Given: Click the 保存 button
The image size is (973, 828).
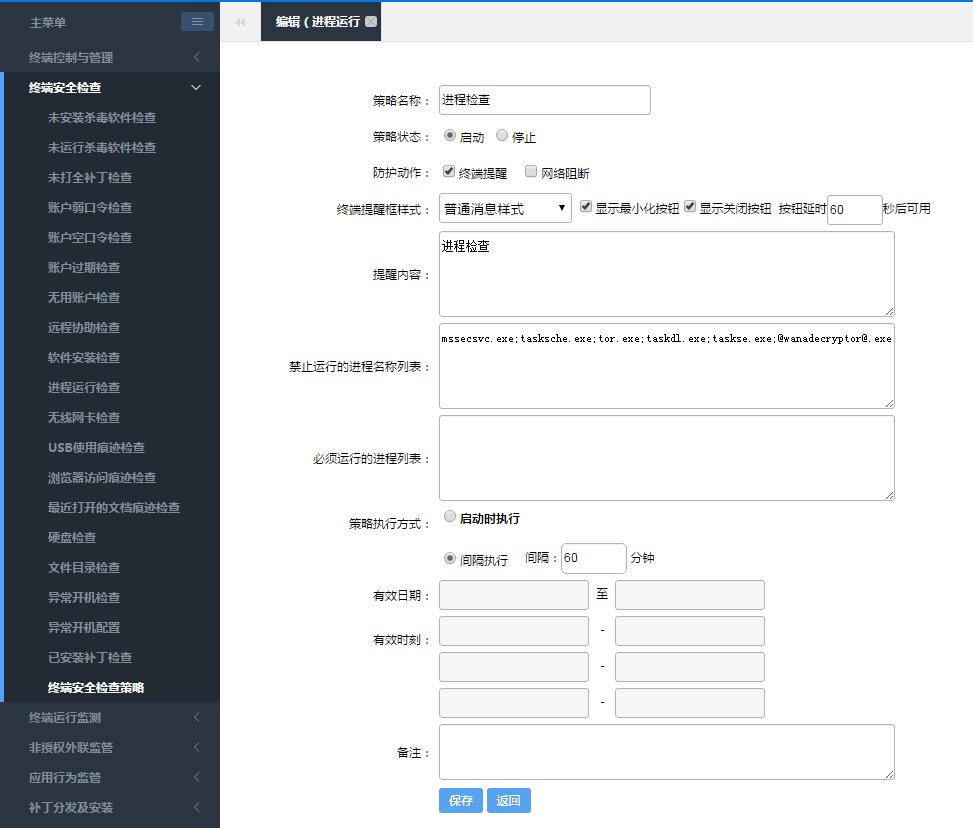Looking at the screenshot, I should pos(461,800).
